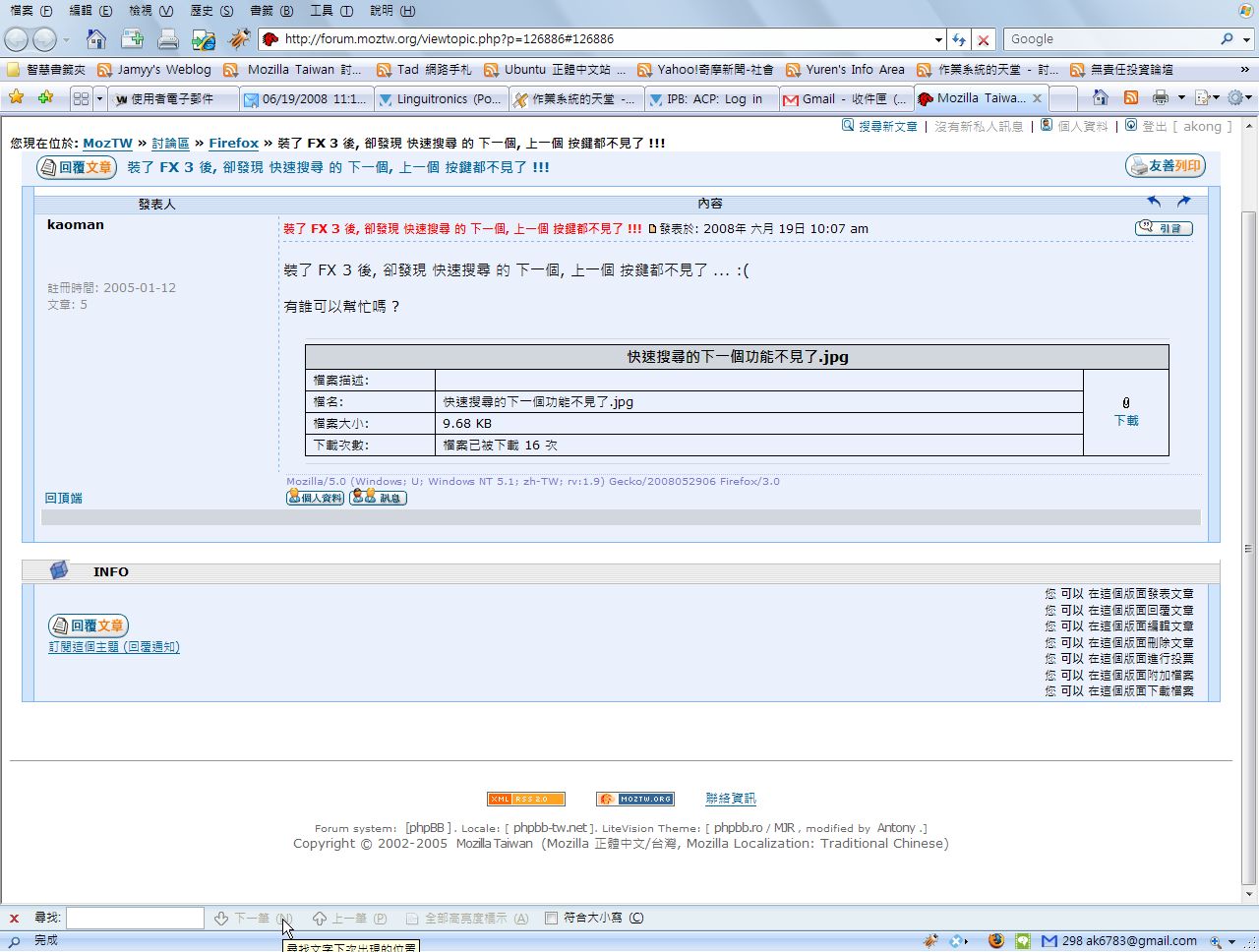
Task: Open the 工具 (Tools) menu
Action: coord(330,11)
